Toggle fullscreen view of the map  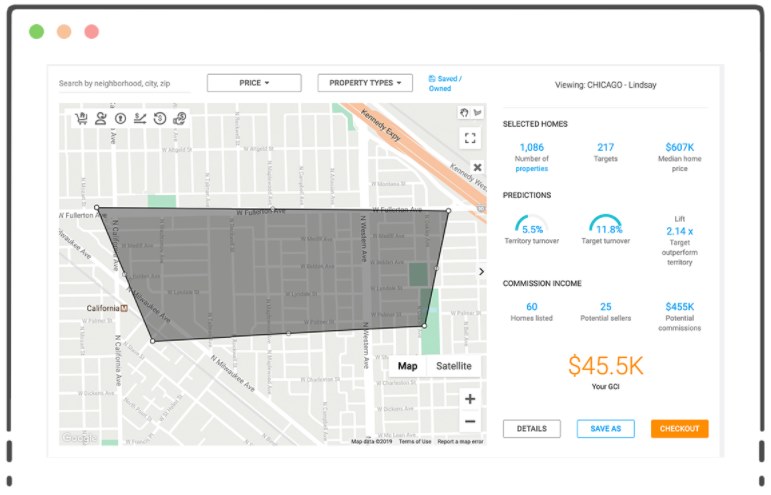471,138
